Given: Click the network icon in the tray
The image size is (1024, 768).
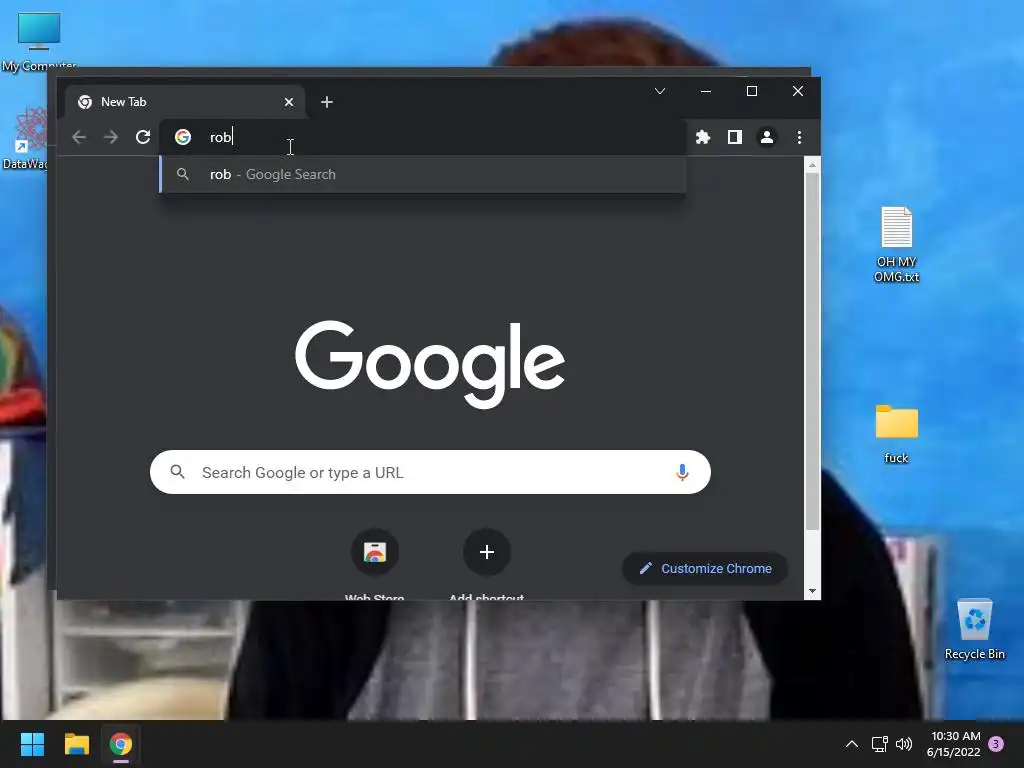Looking at the screenshot, I should point(879,744).
